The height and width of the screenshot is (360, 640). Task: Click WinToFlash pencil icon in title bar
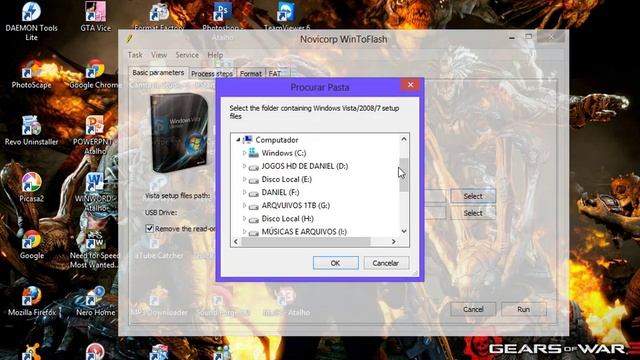[129, 39]
